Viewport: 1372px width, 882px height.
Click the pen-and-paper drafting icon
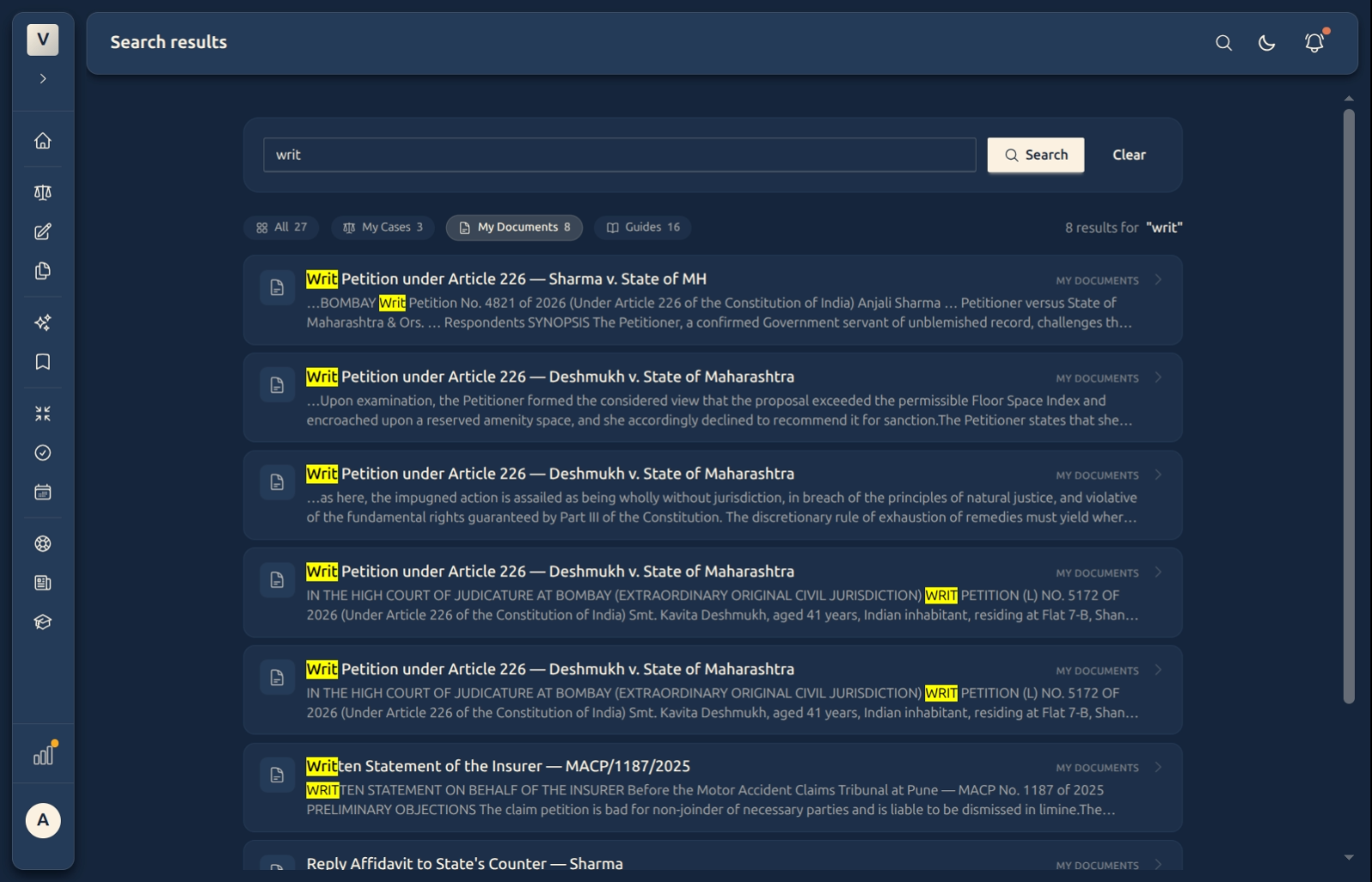click(43, 232)
